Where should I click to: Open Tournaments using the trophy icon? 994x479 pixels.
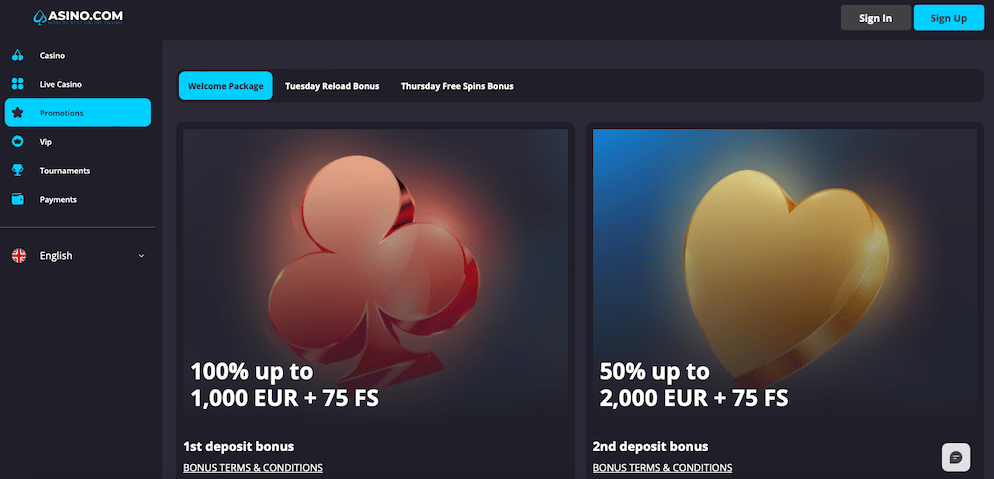coord(18,170)
